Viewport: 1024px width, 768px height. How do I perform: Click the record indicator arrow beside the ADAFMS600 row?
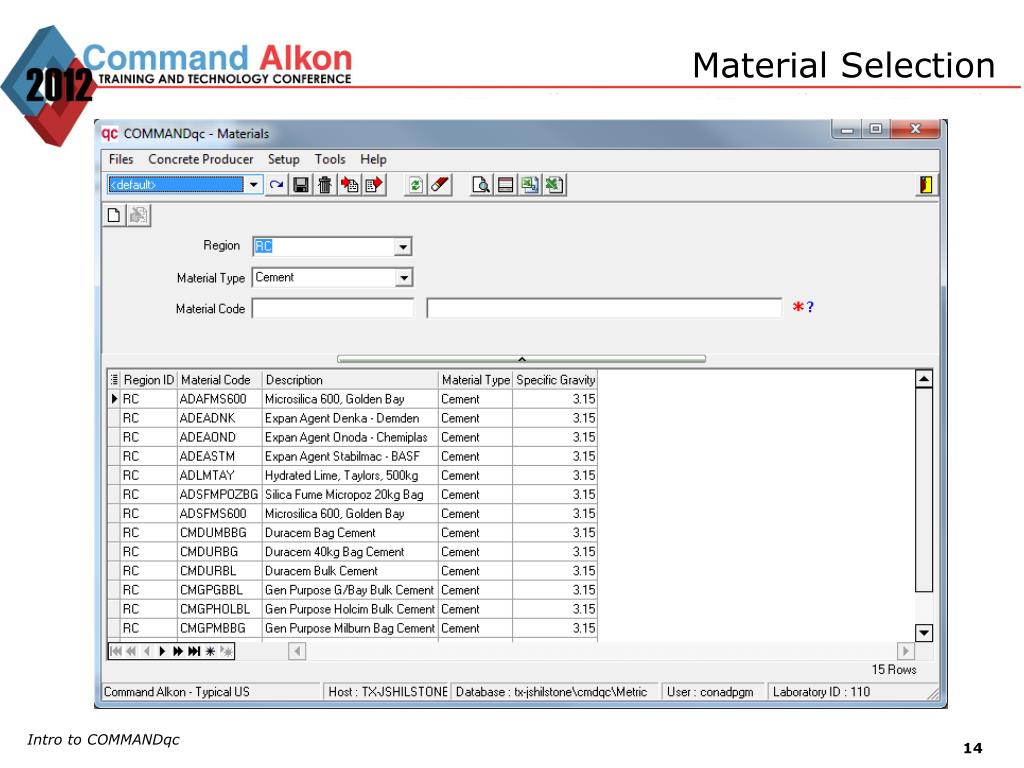[x=114, y=398]
